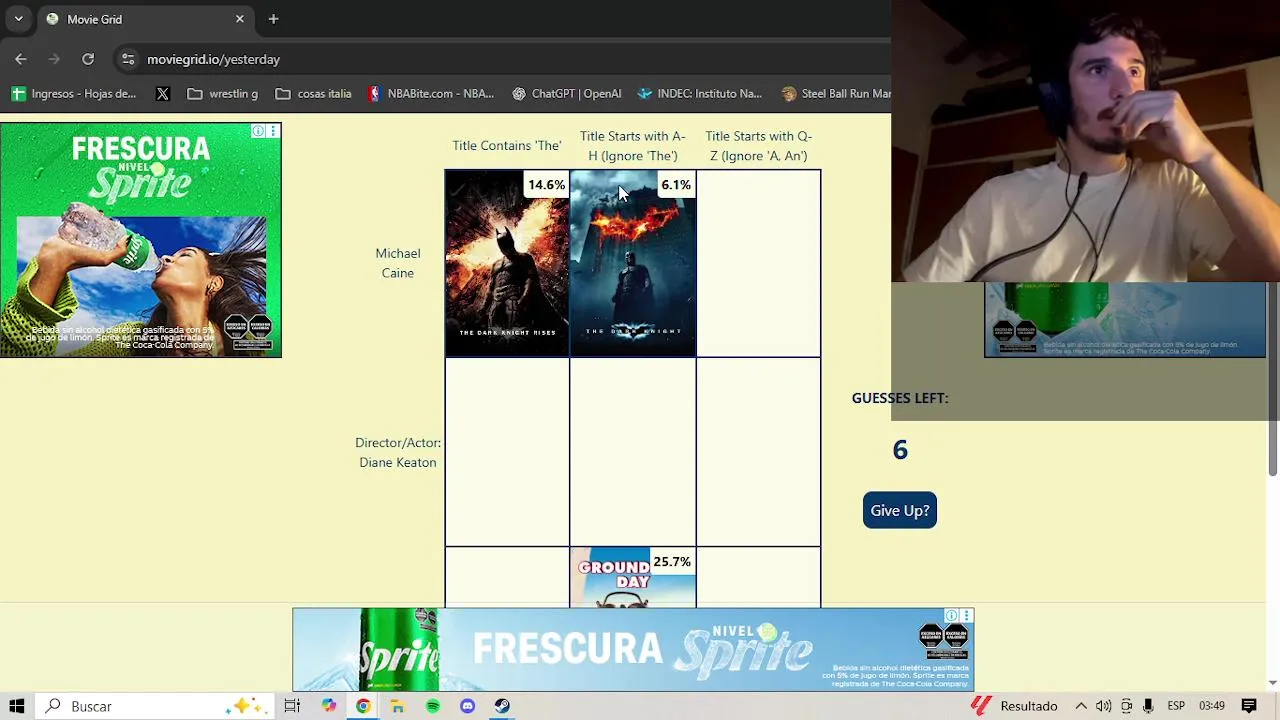Click the AdChoices icon on left Sprite ad
The height and width of the screenshot is (720, 1280).
tap(258, 131)
